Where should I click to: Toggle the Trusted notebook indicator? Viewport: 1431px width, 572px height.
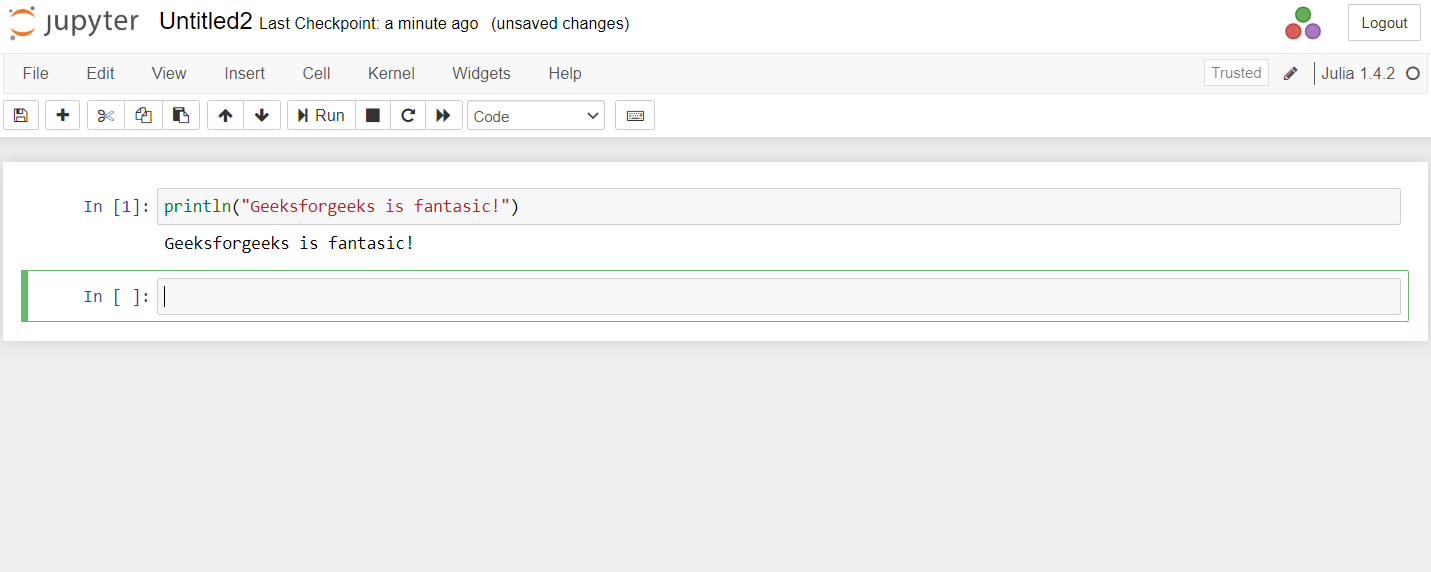pyautogui.click(x=1236, y=73)
